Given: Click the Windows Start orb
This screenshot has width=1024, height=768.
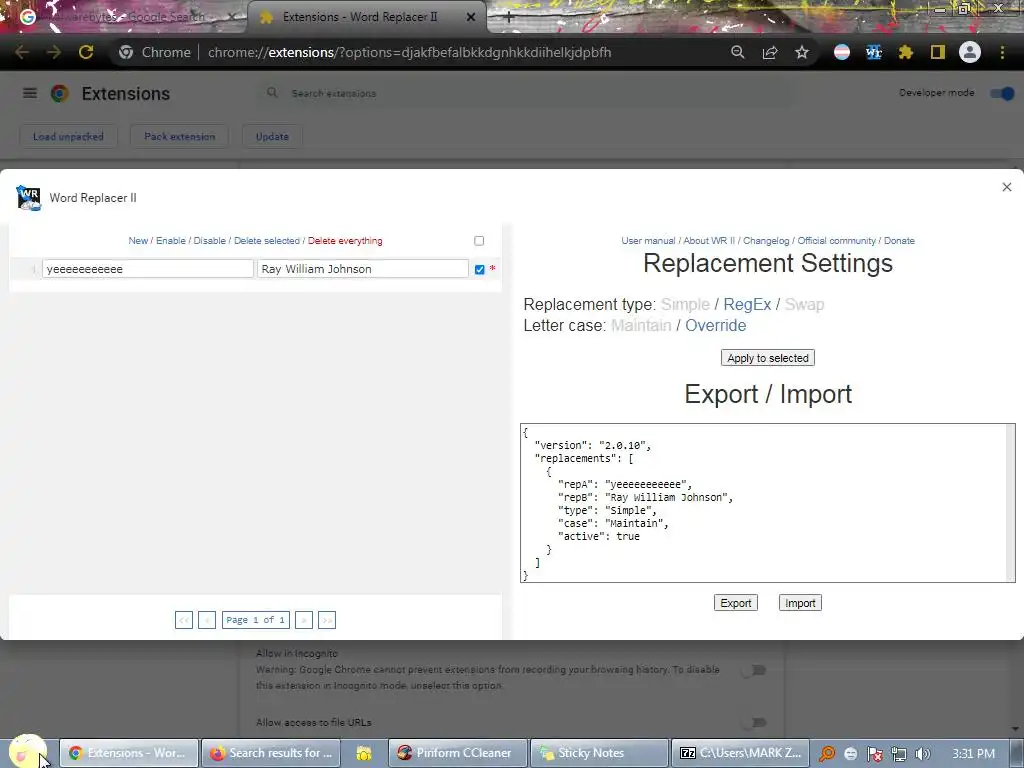Looking at the screenshot, I should pos(27,752).
